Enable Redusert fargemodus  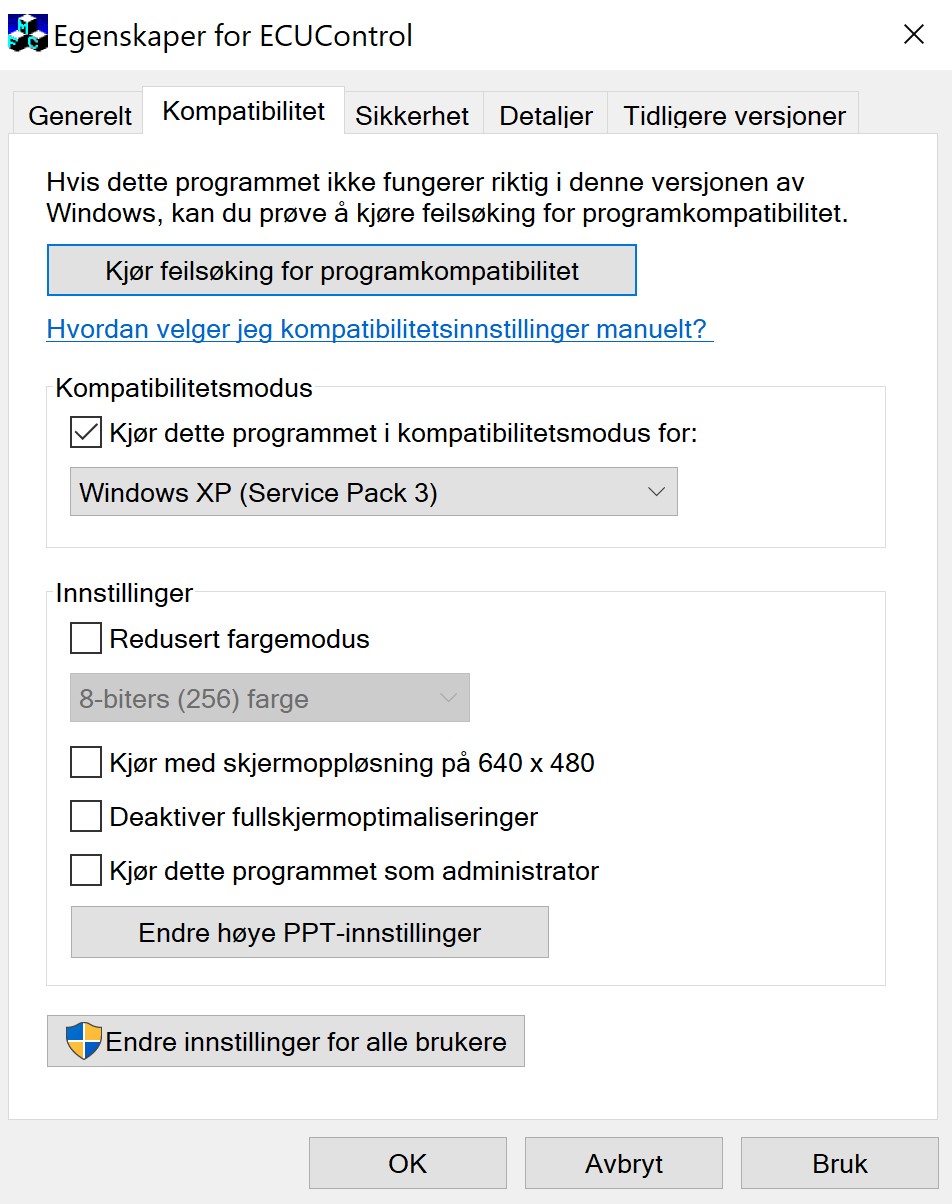point(85,638)
